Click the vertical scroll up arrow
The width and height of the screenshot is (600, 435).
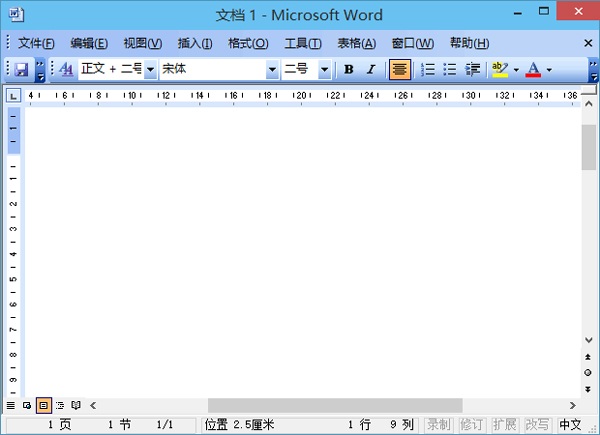pyautogui.click(x=589, y=104)
